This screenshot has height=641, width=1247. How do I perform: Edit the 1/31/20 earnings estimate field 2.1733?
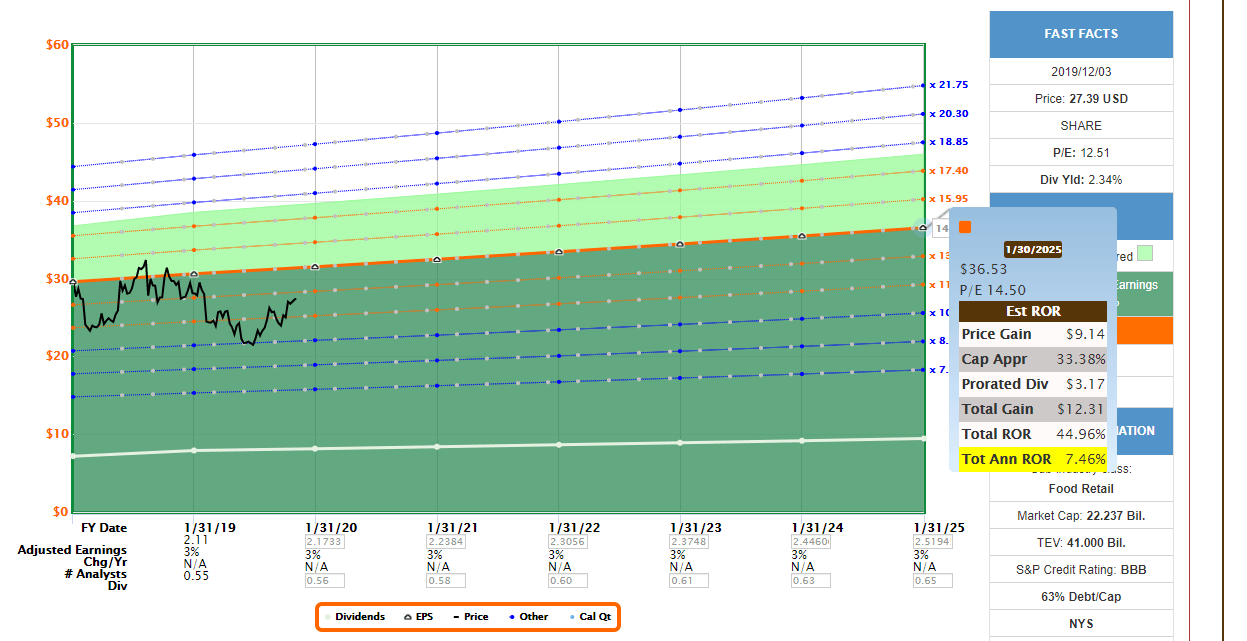(x=324, y=541)
